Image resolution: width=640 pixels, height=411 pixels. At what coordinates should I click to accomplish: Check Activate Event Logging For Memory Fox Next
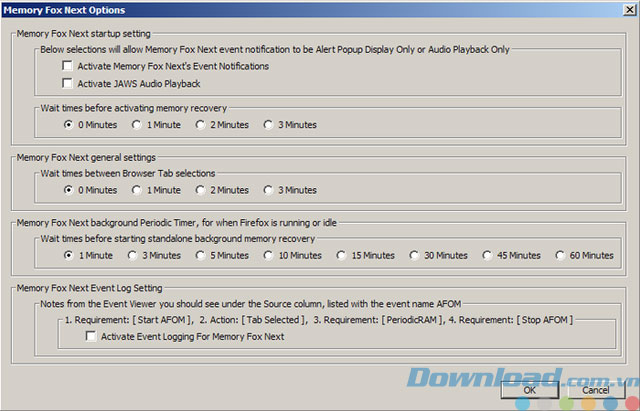91,336
